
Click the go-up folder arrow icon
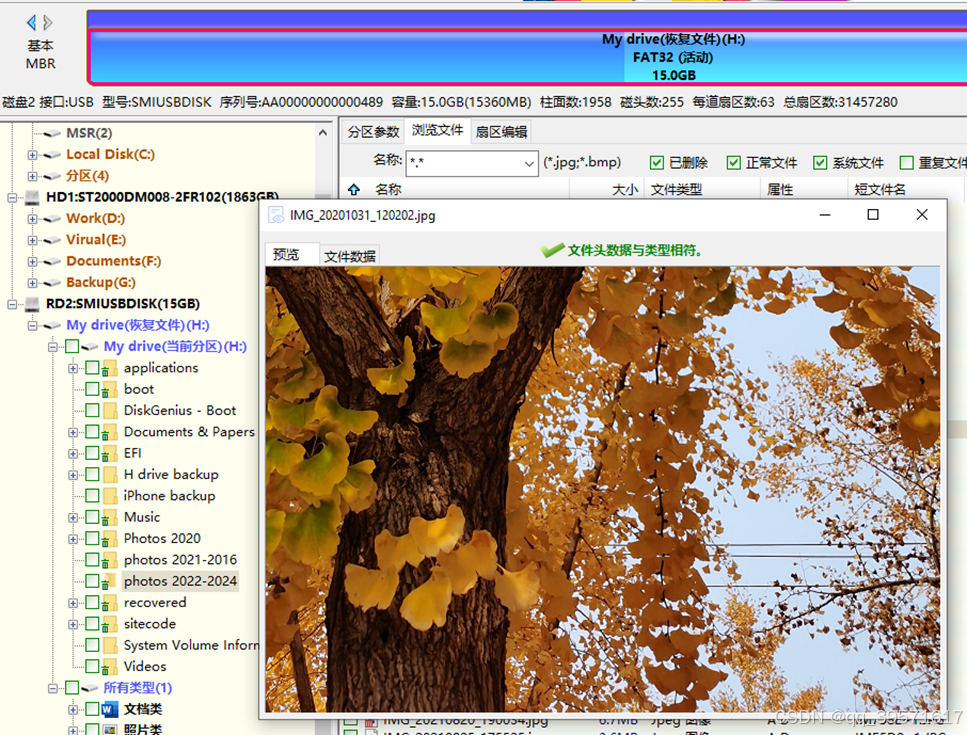click(x=354, y=189)
